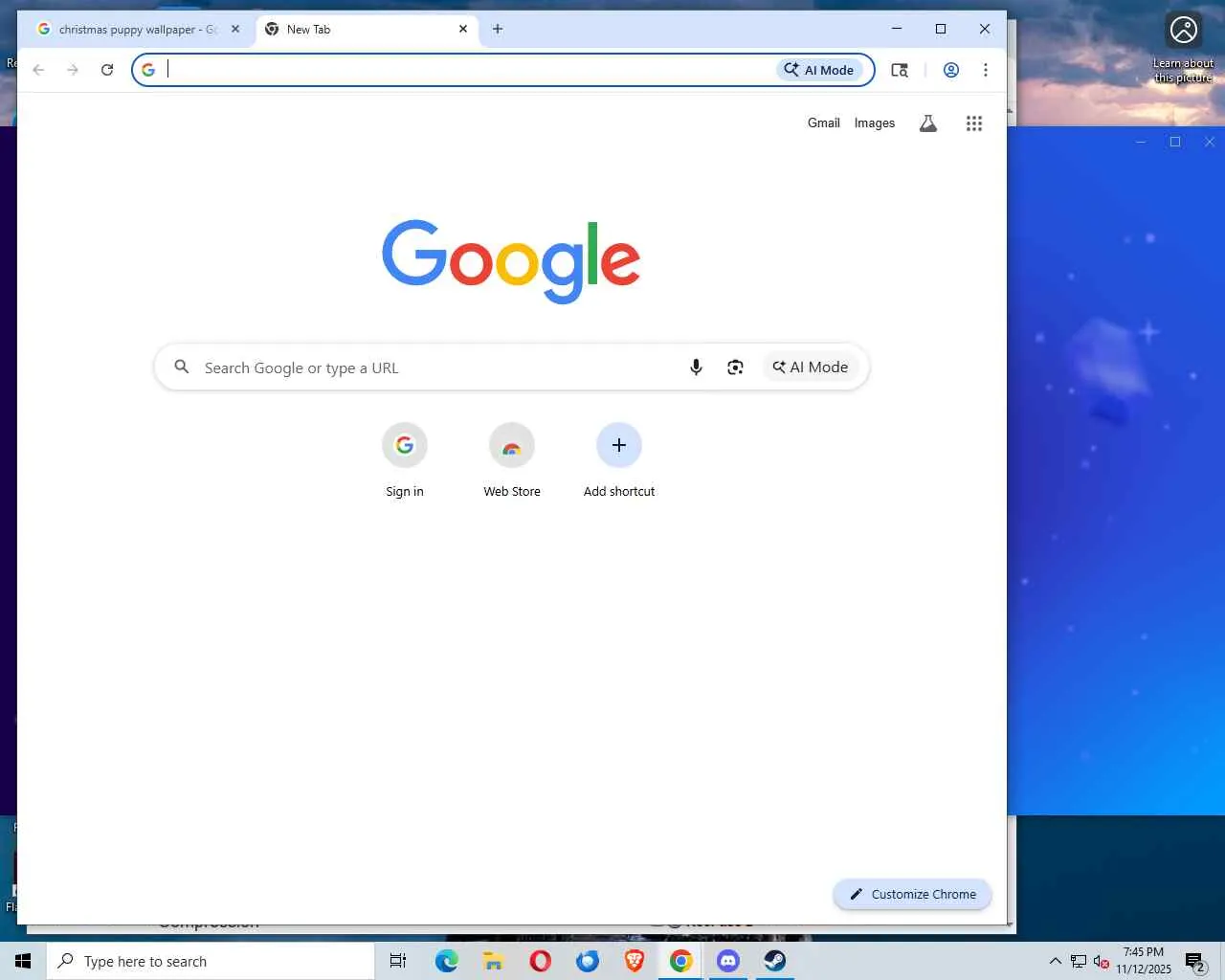
Task: Click AI Mode in the Google search box
Action: [x=811, y=367]
